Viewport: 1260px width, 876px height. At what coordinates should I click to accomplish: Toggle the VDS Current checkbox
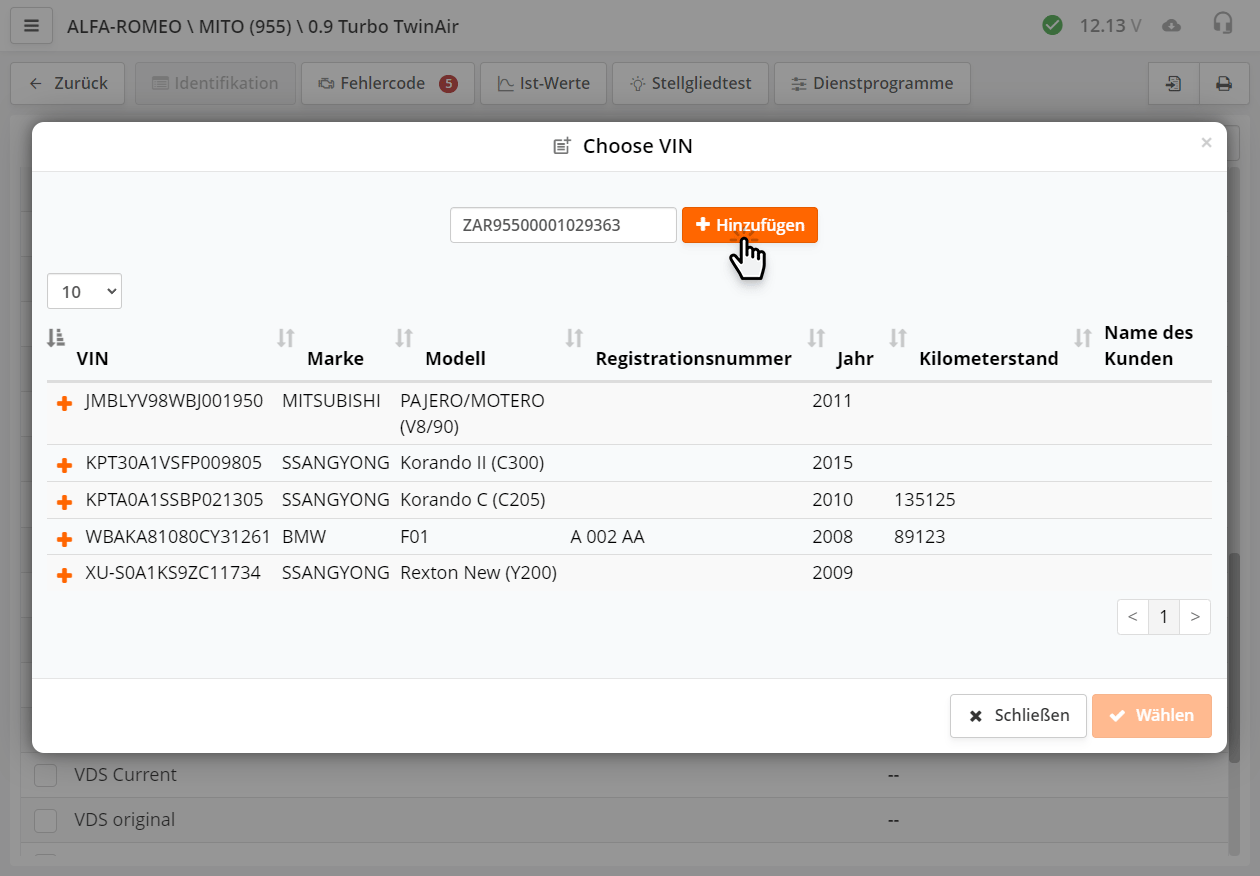46,776
